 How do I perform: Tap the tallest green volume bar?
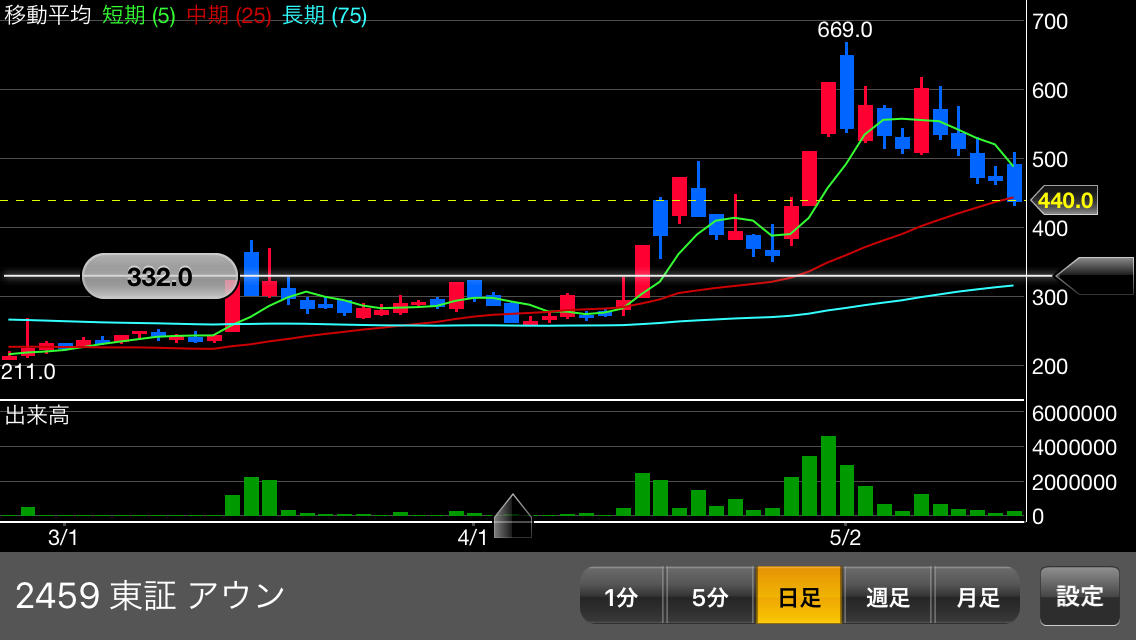(x=828, y=476)
